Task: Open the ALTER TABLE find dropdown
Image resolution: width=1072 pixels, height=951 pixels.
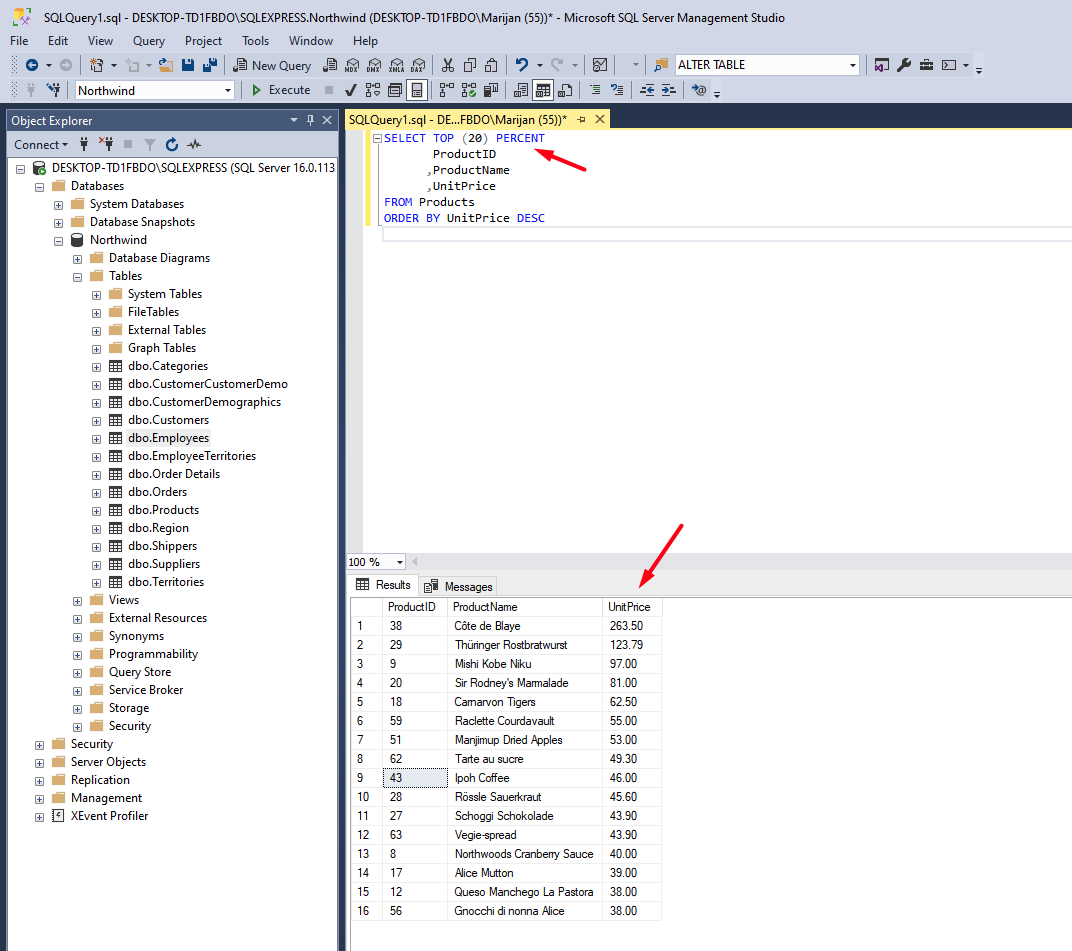Action: (x=853, y=66)
